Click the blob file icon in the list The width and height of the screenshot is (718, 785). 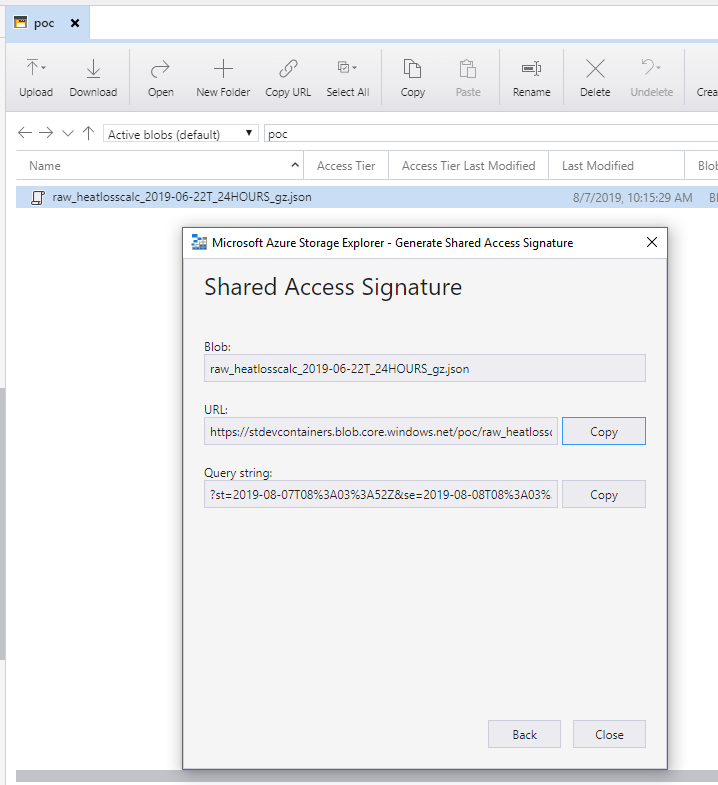click(x=38, y=198)
